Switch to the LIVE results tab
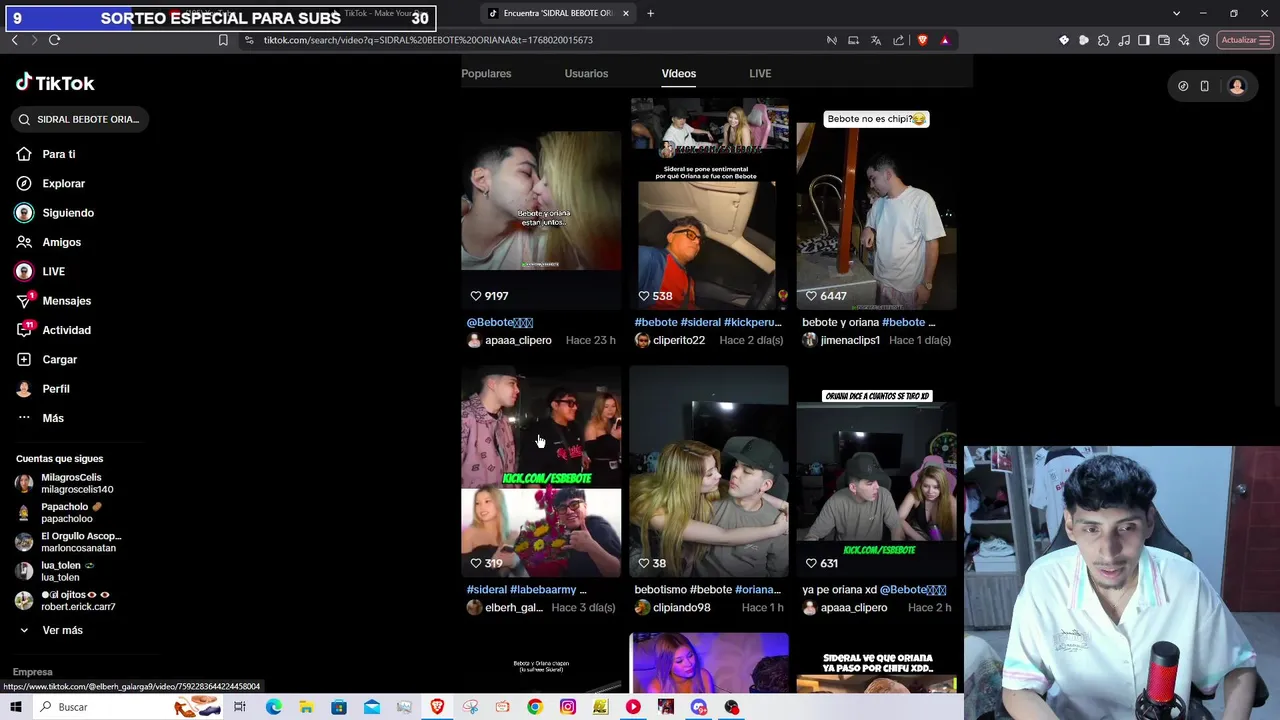 [x=760, y=73]
